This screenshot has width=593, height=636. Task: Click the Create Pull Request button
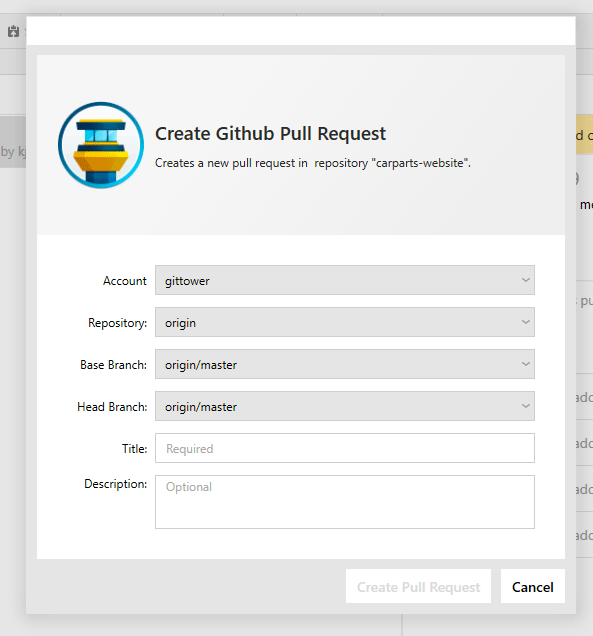[x=418, y=587]
